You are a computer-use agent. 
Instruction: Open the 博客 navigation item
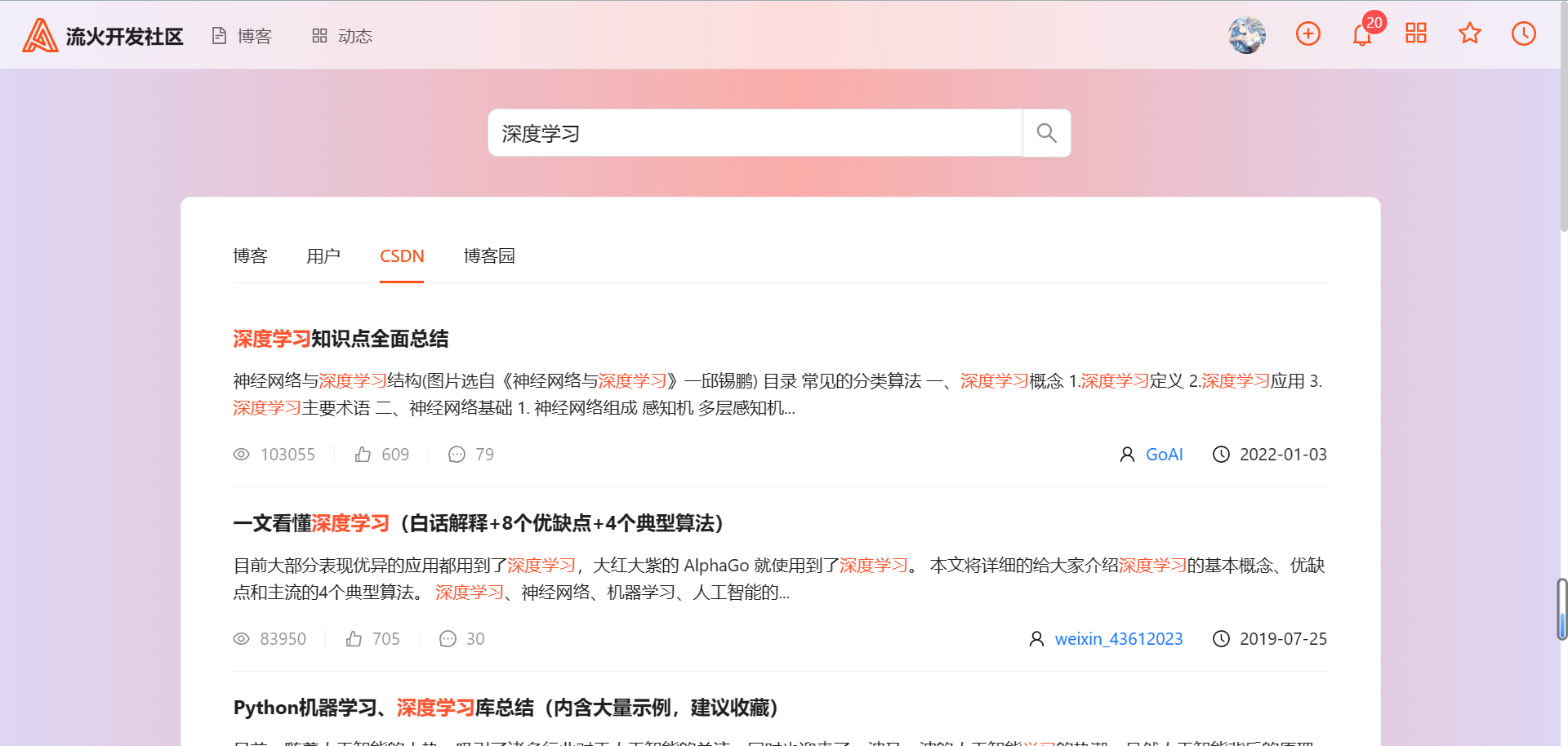[x=242, y=36]
